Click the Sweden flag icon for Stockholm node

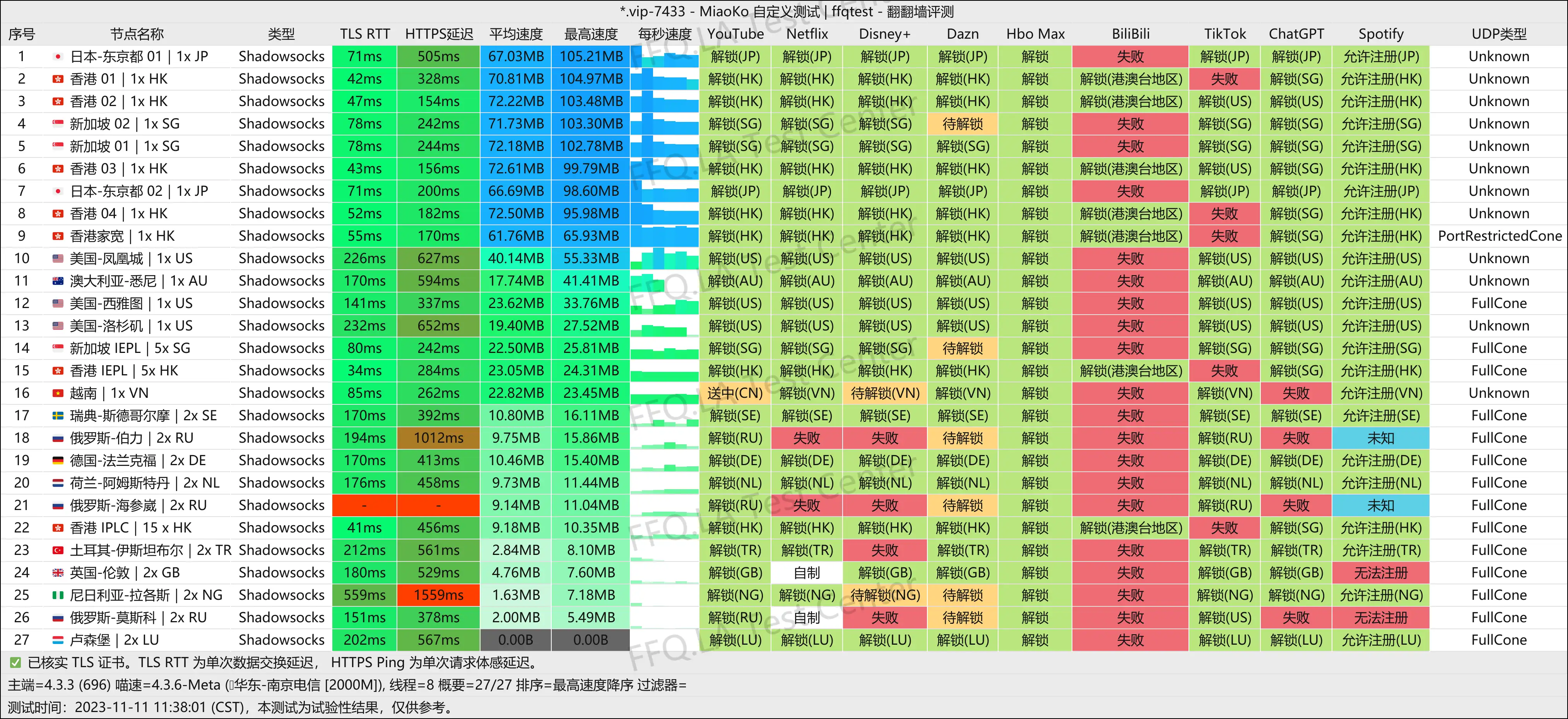click(x=58, y=416)
